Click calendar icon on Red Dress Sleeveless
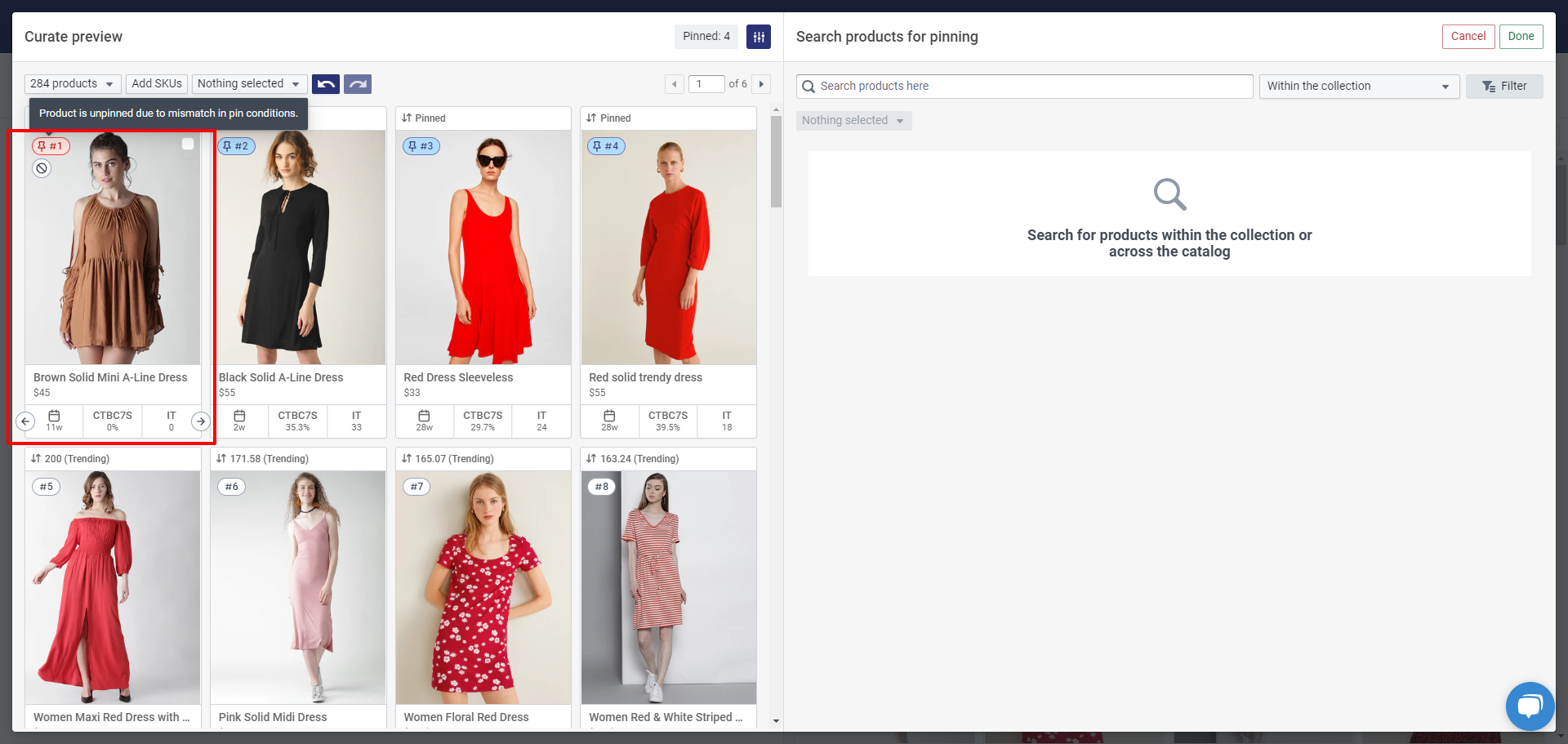 [424, 416]
